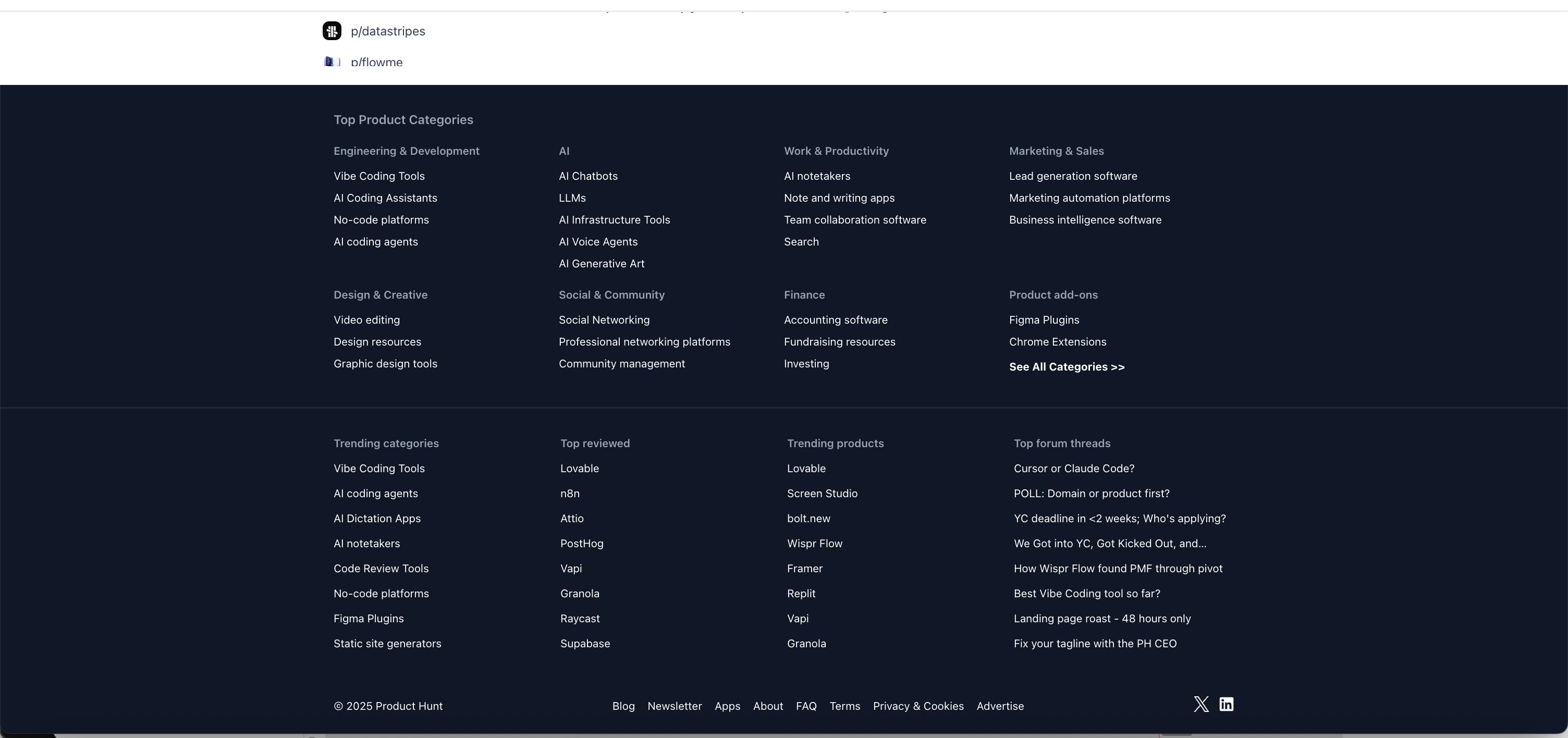Go to No-code platforms under Engineering & Development
The image size is (1568, 738).
(x=381, y=219)
